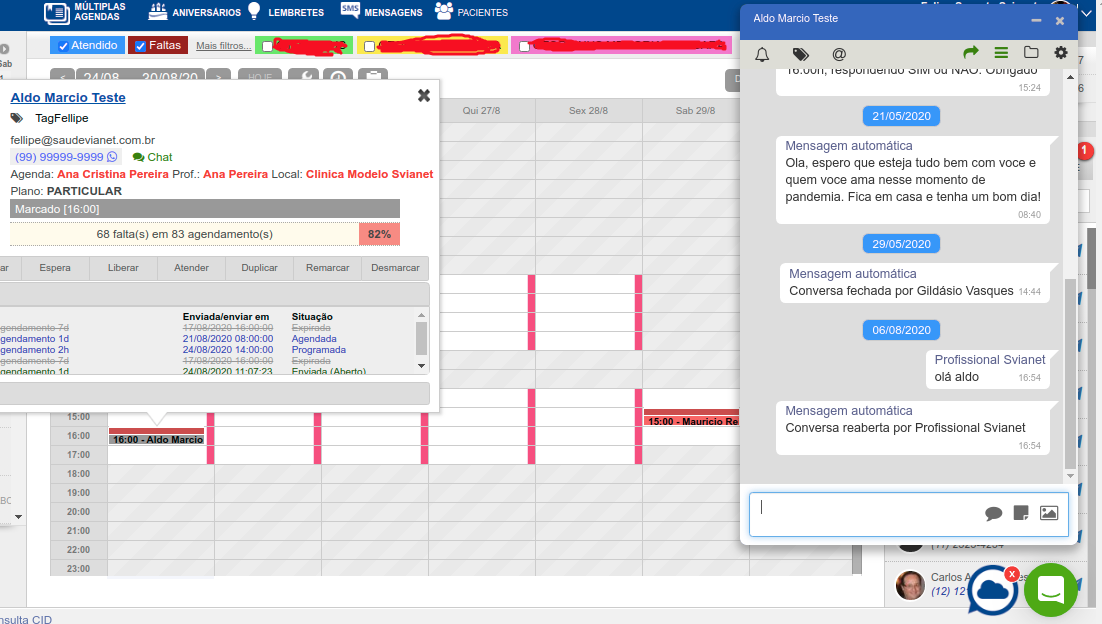This screenshot has width=1102, height=624.
Task: Open the green list menu icon
Action: [x=1001, y=52]
